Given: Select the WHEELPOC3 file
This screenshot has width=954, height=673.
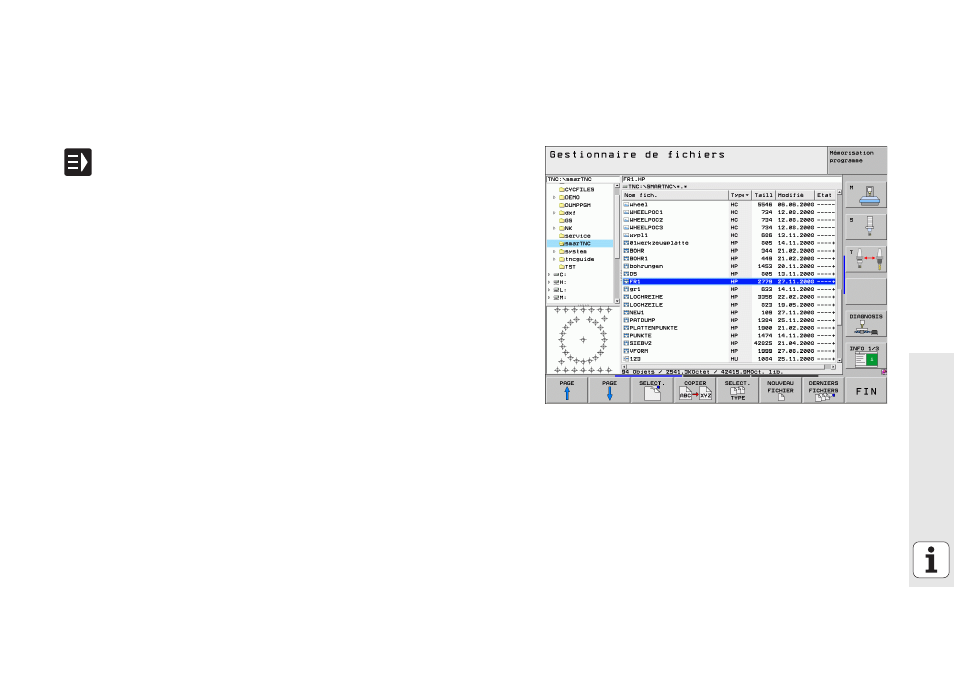Looking at the screenshot, I should [729, 228].
